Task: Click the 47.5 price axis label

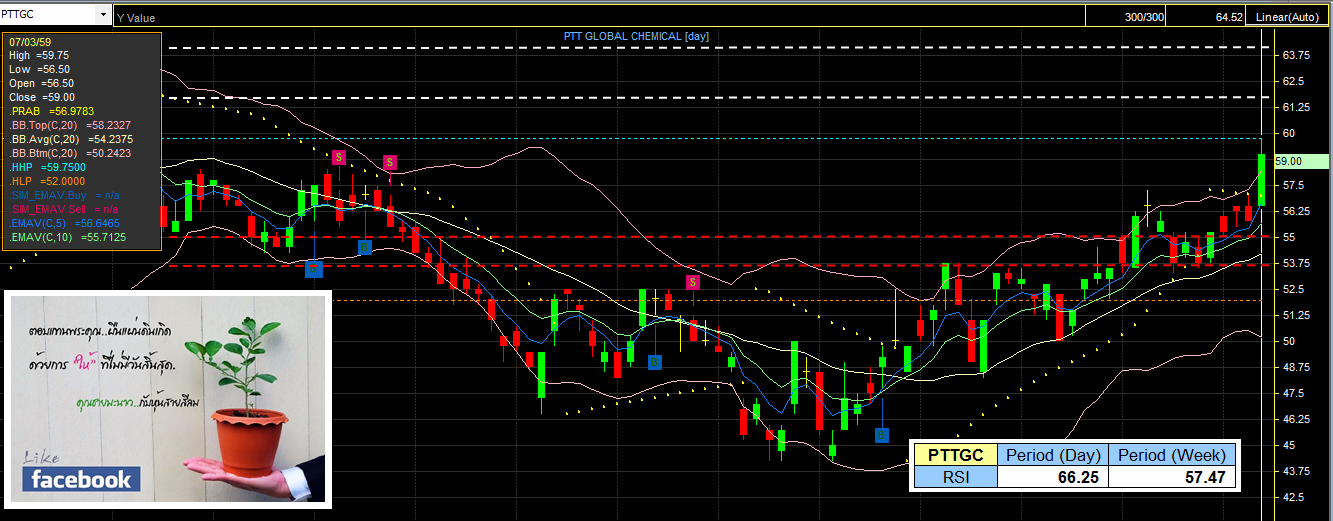Action: click(x=1292, y=393)
